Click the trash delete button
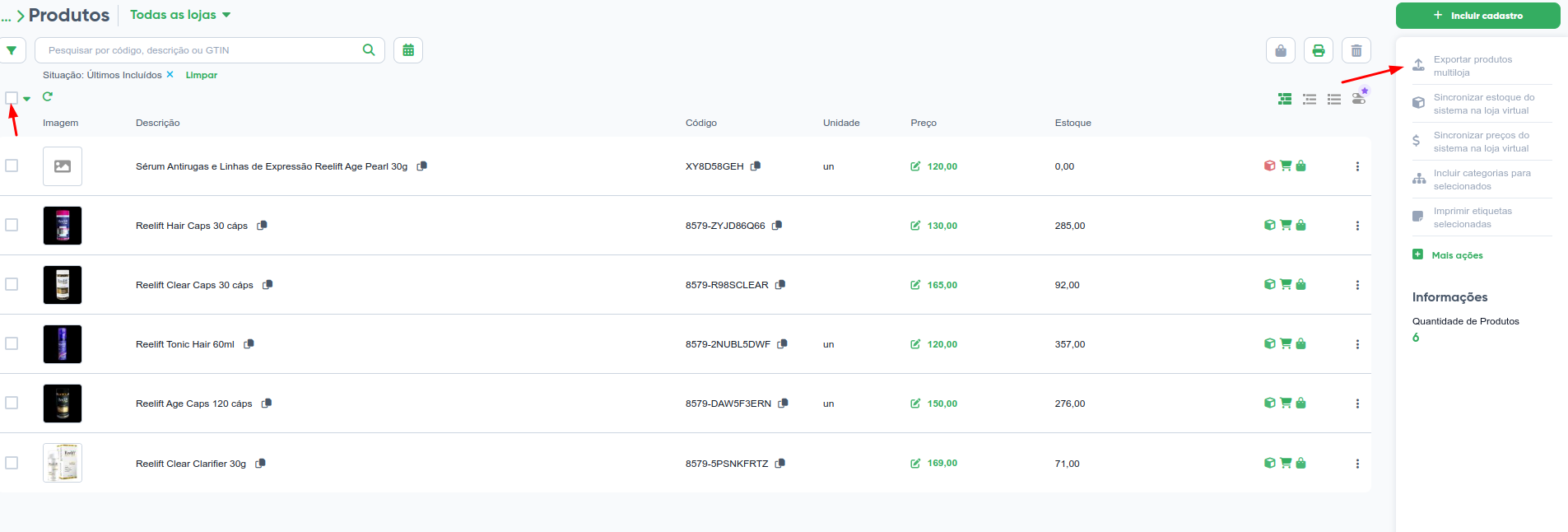Screen dimensions: 1568x532 [x=1356, y=50]
